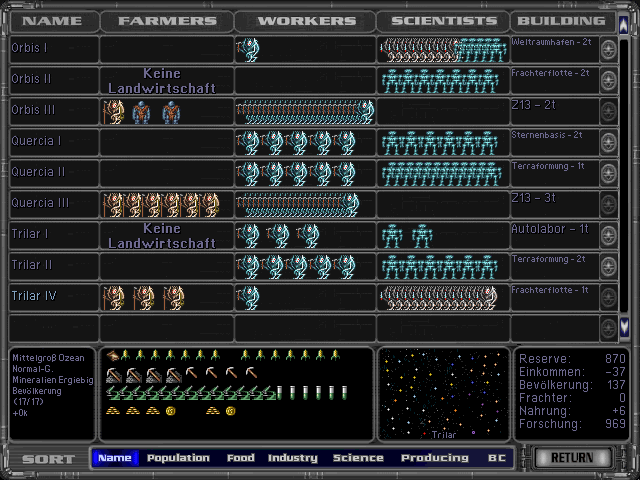Image resolution: width=640 pixels, height=480 pixels.
Task: Pick the single worker on Trilar IV
Action: pos(247,298)
